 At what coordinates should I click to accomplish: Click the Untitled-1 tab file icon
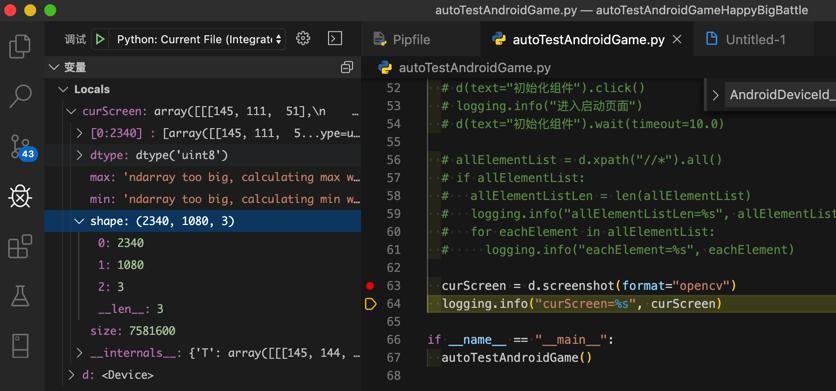[711, 39]
